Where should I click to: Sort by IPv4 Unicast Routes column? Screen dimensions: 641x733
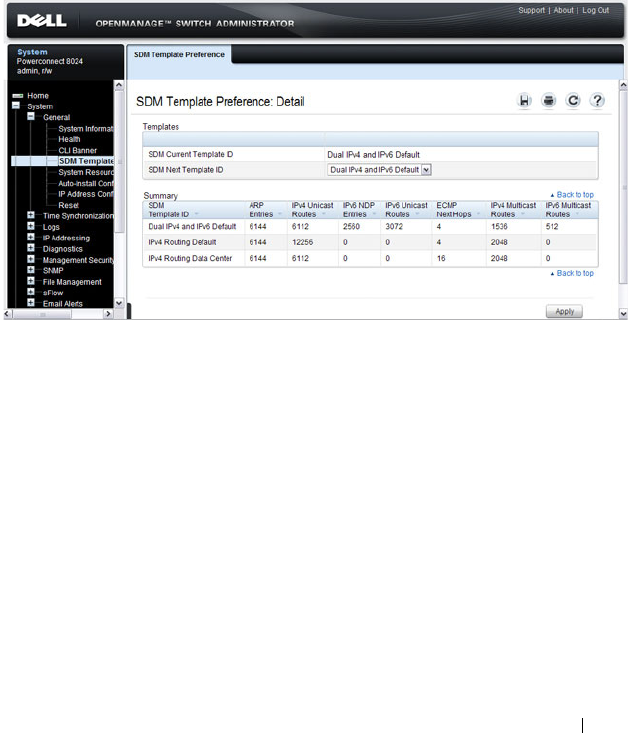[312, 210]
